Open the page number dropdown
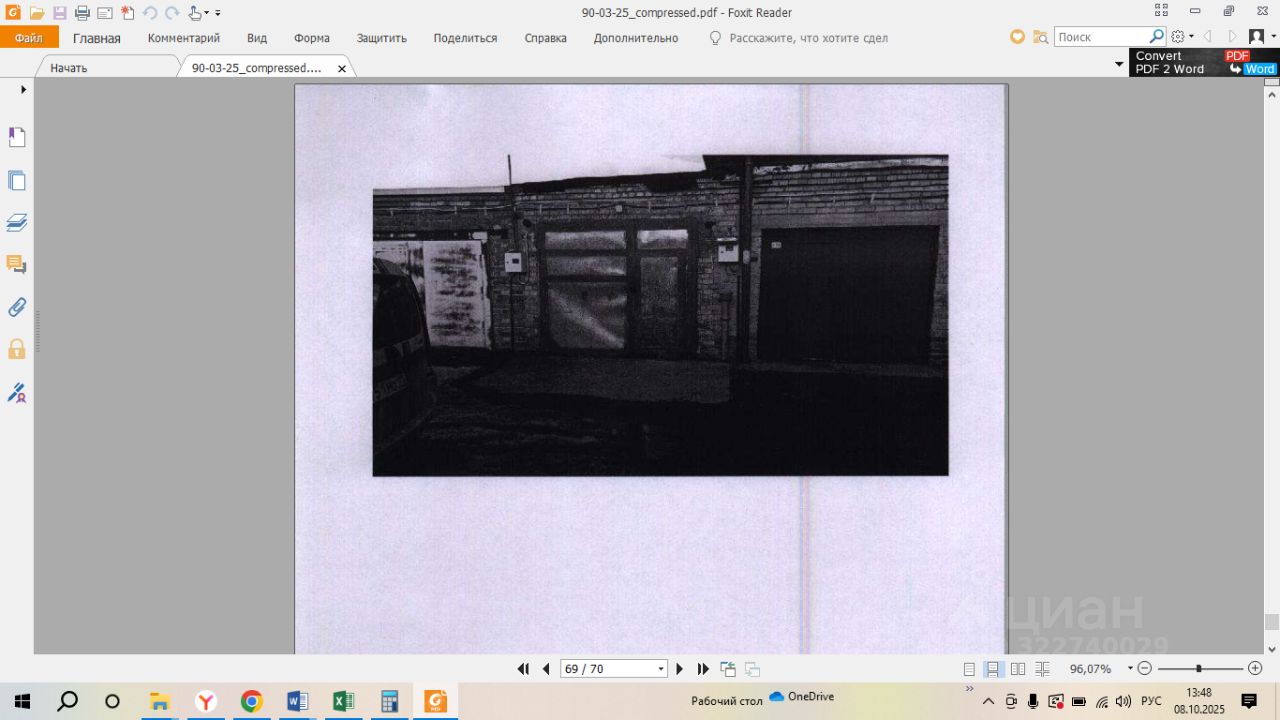The width and height of the screenshot is (1280, 720). pyautogui.click(x=660, y=669)
